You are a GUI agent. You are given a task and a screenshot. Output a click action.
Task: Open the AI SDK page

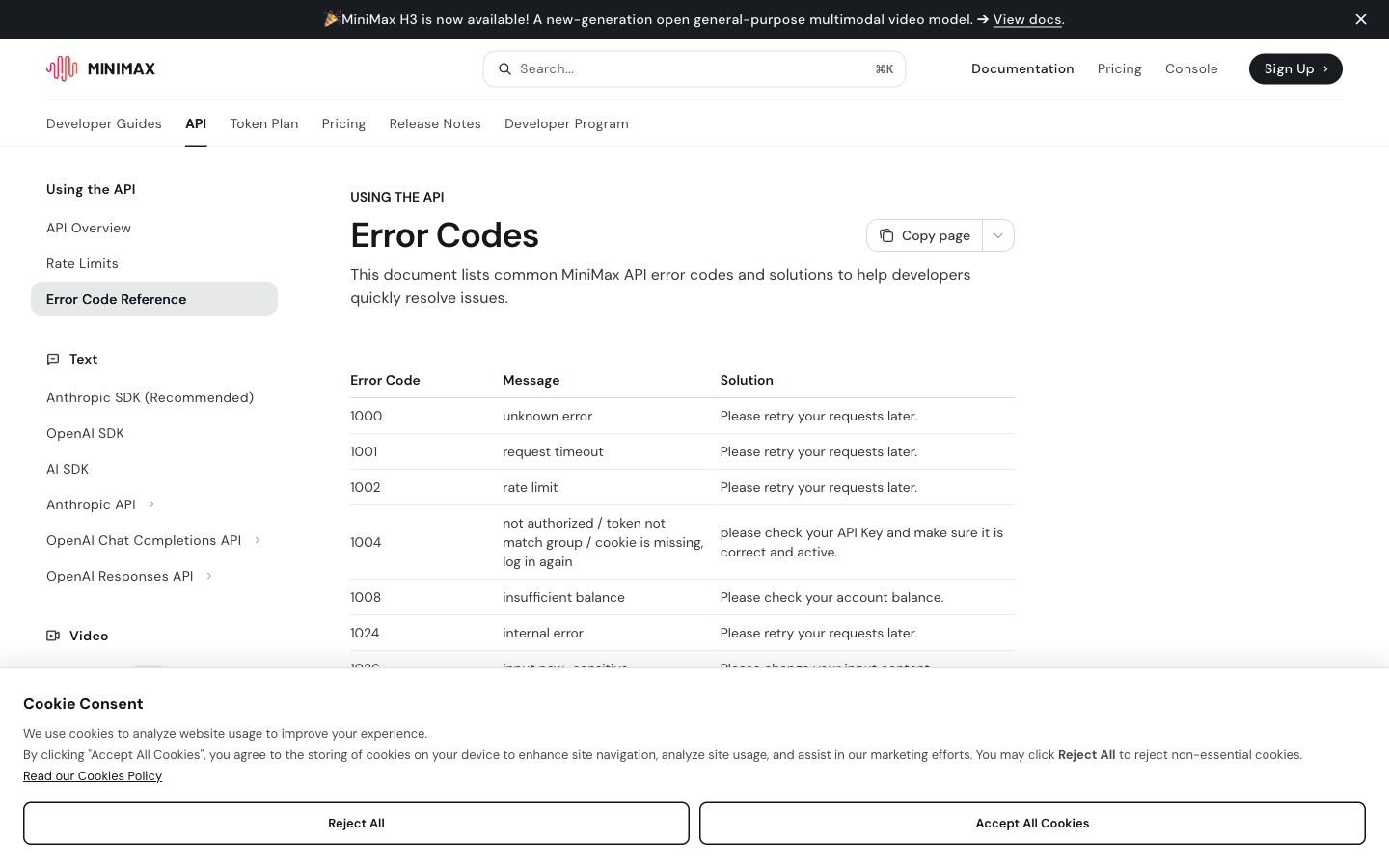tap(68, 469)
